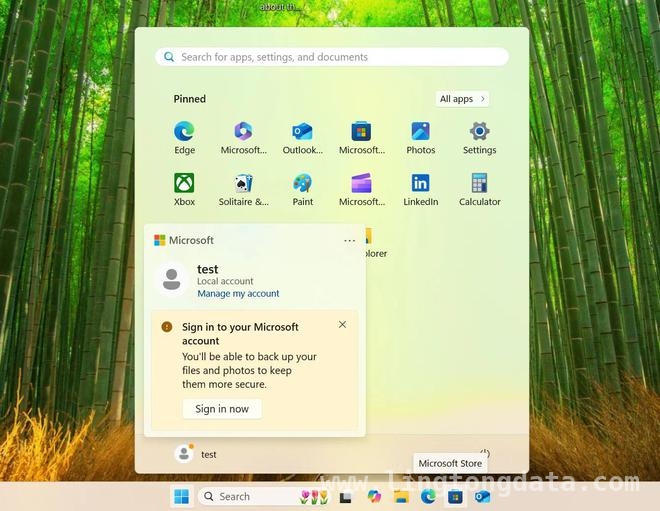The image size is (660, 511).
Task: Focus the Start menu search field
Action: (332, 57)
